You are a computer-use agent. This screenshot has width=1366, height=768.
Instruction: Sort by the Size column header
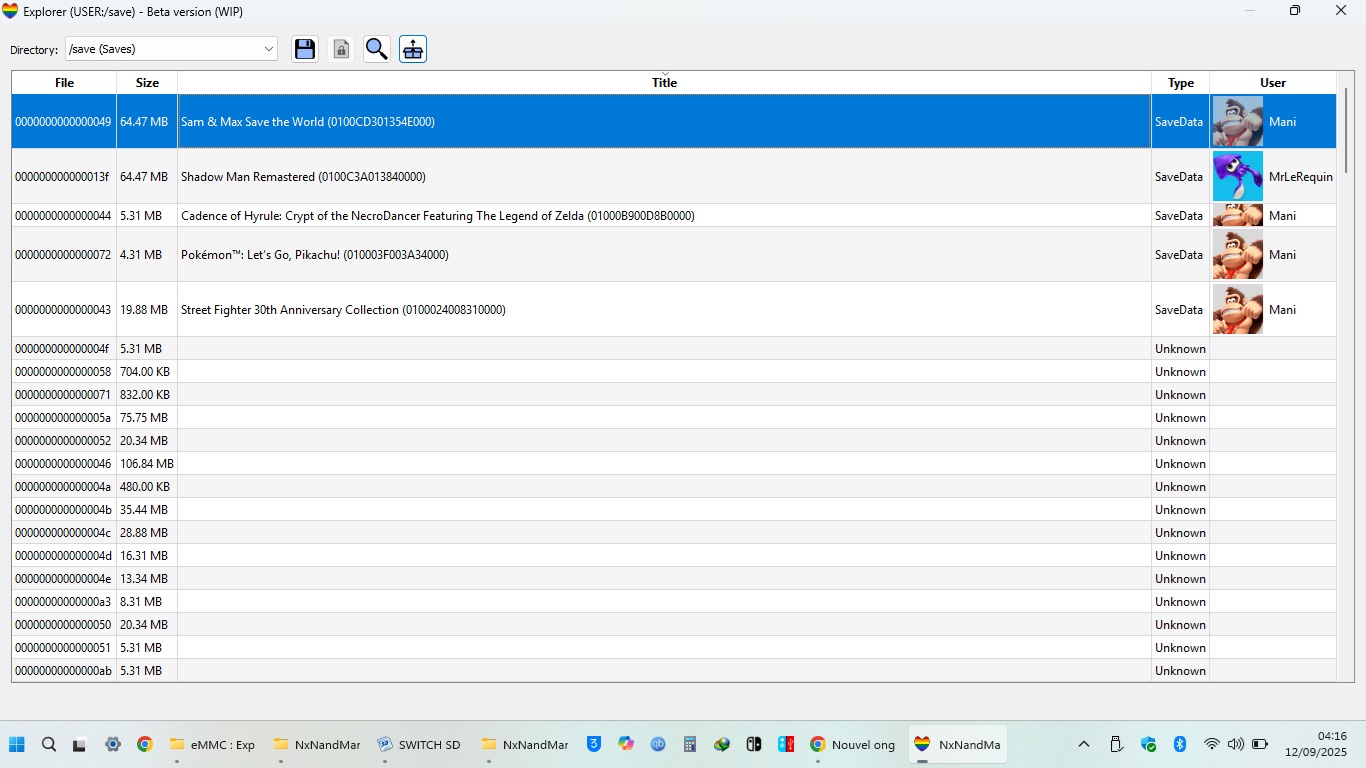point(147,83)
